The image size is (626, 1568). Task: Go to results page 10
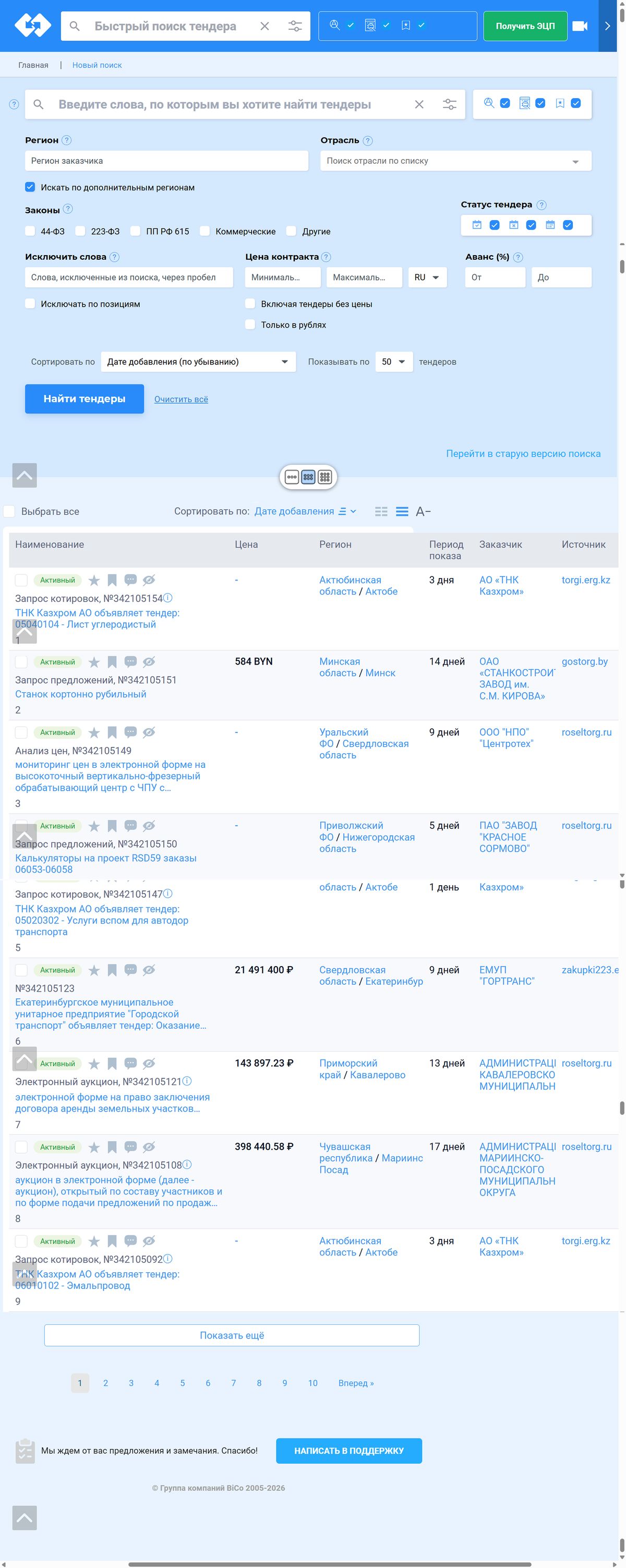[312, 1383]
